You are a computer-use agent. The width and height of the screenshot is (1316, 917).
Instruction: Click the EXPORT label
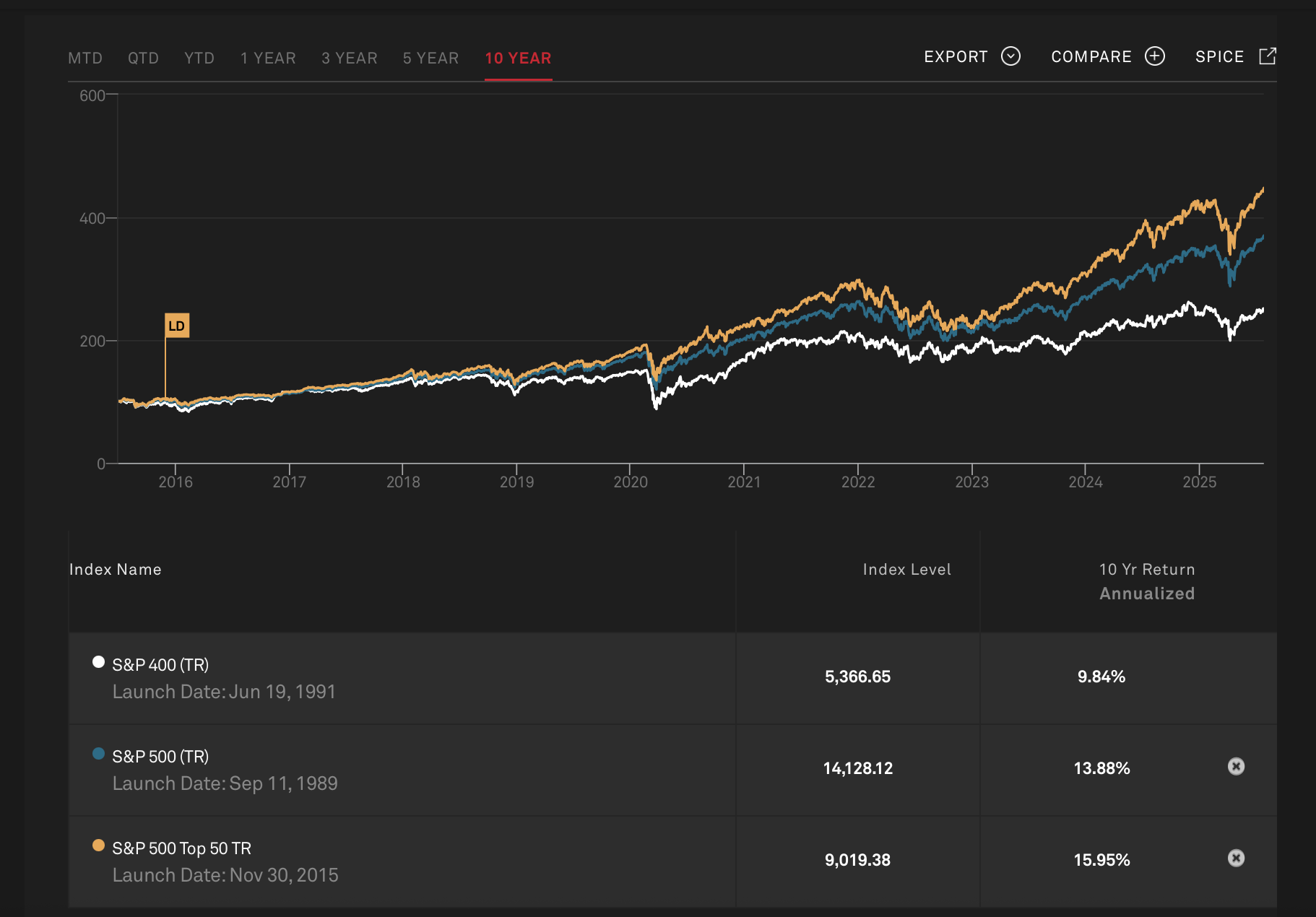point(956,57)
